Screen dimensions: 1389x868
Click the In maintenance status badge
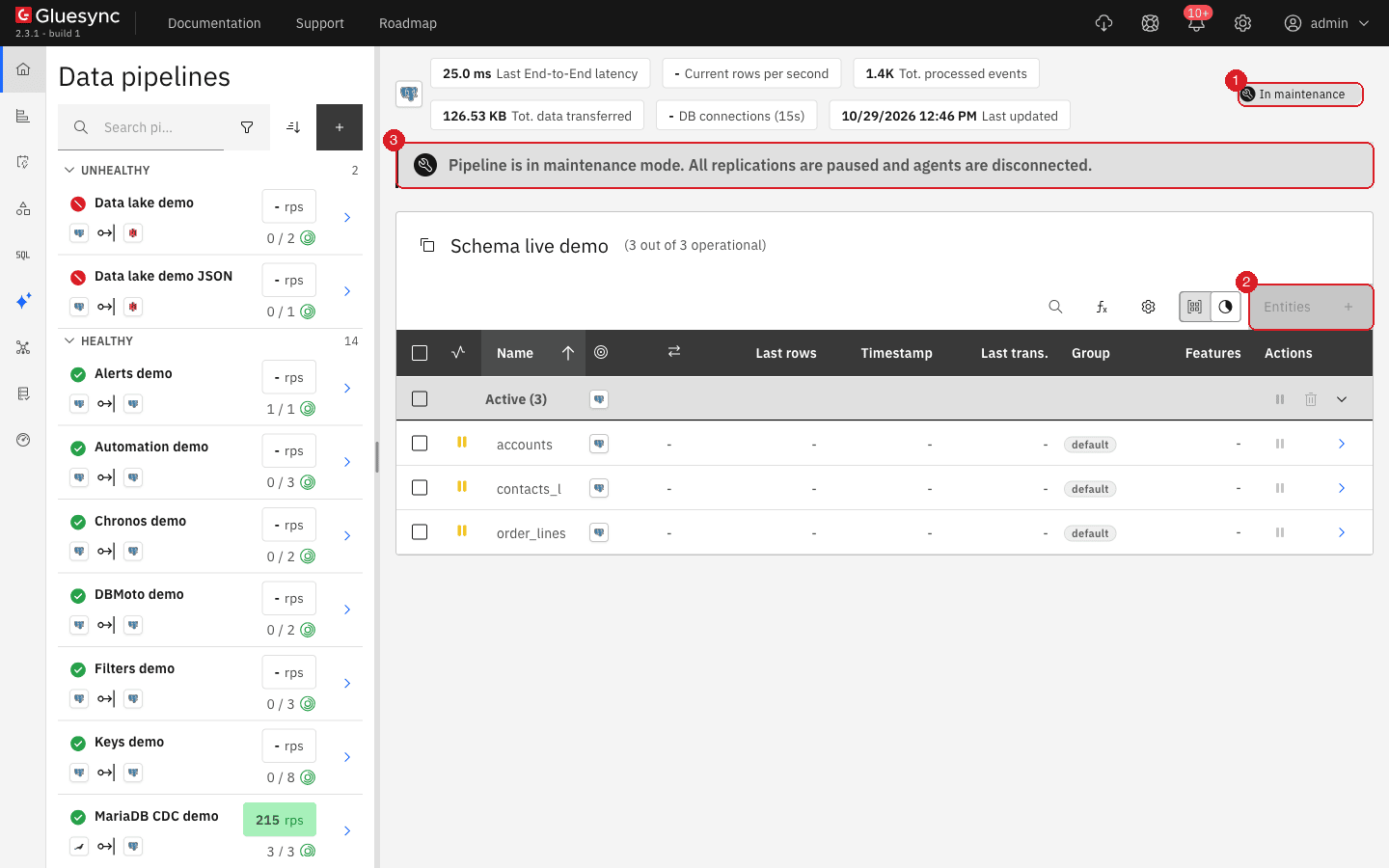(x=1299, y=95)
